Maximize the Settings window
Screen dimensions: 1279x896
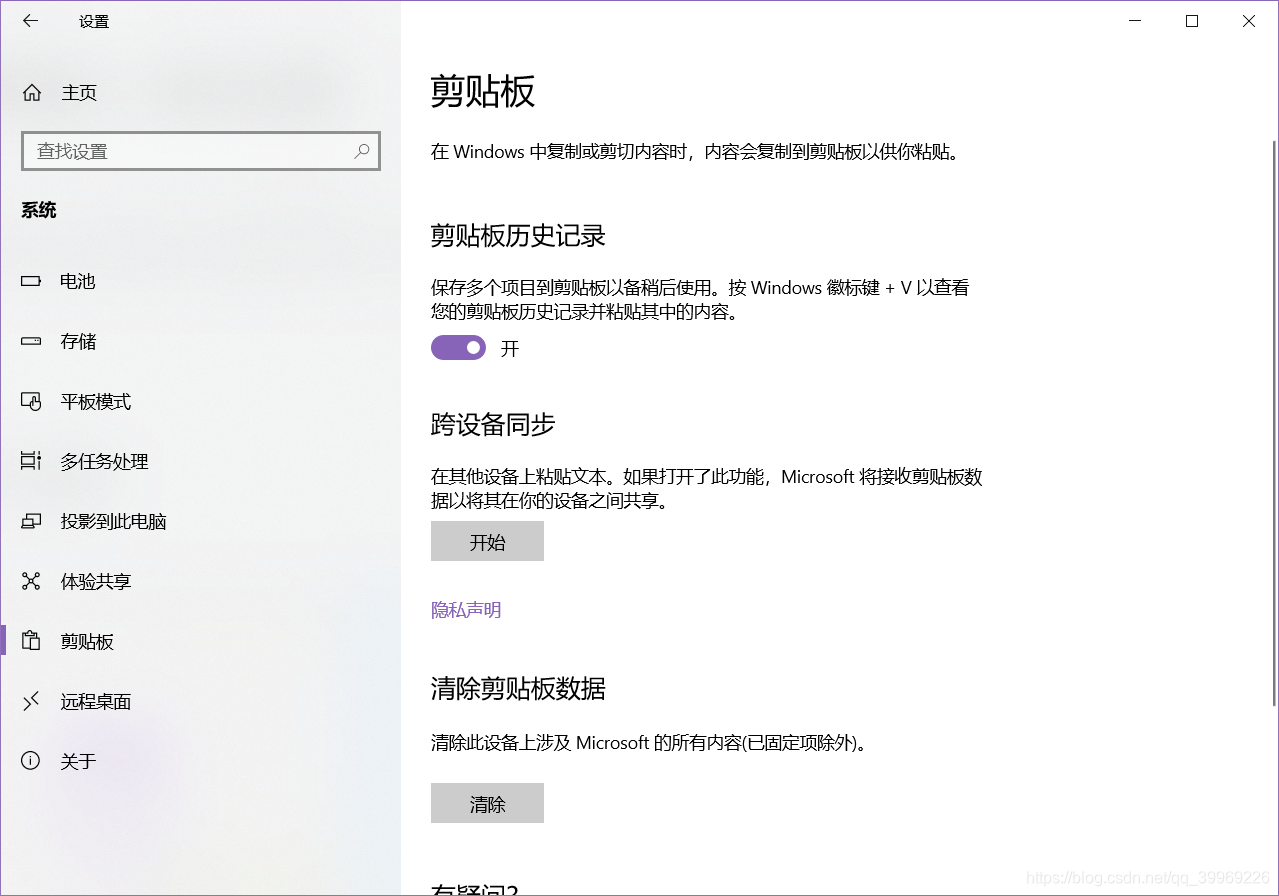tap(1192, 20)
